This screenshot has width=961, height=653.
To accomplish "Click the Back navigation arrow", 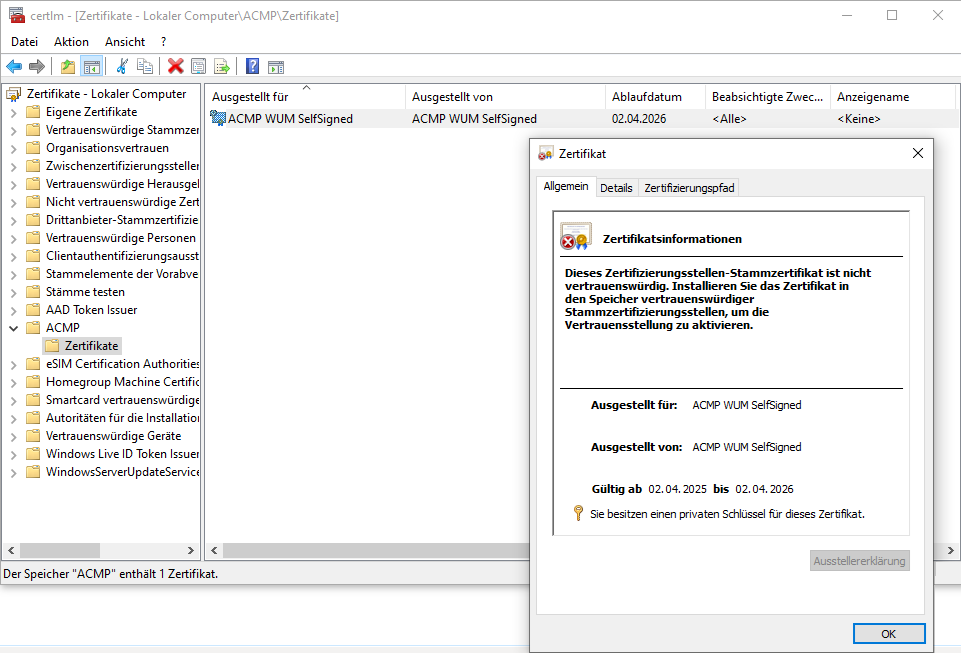I will coord(14,66).
